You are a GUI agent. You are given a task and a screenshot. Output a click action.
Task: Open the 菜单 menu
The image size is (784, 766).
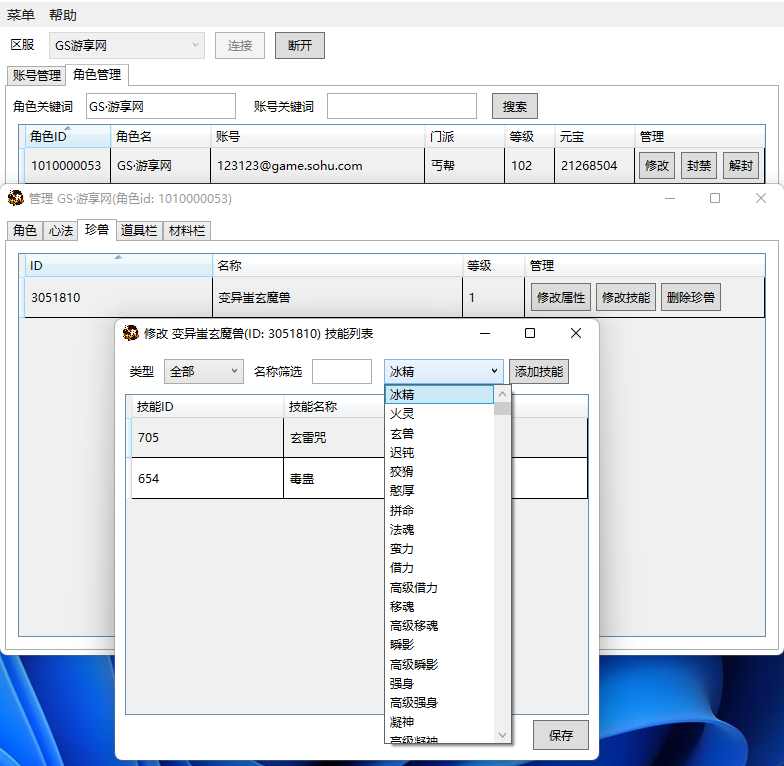pos(21,15)
